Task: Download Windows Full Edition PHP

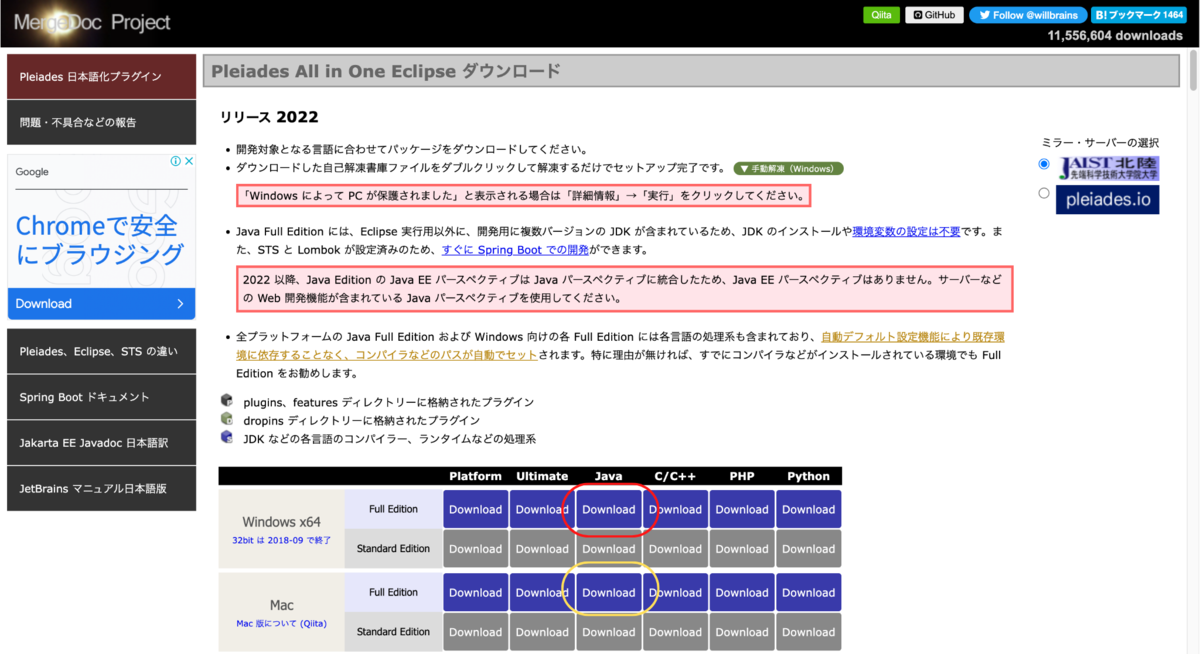Action: coord(742,509)
